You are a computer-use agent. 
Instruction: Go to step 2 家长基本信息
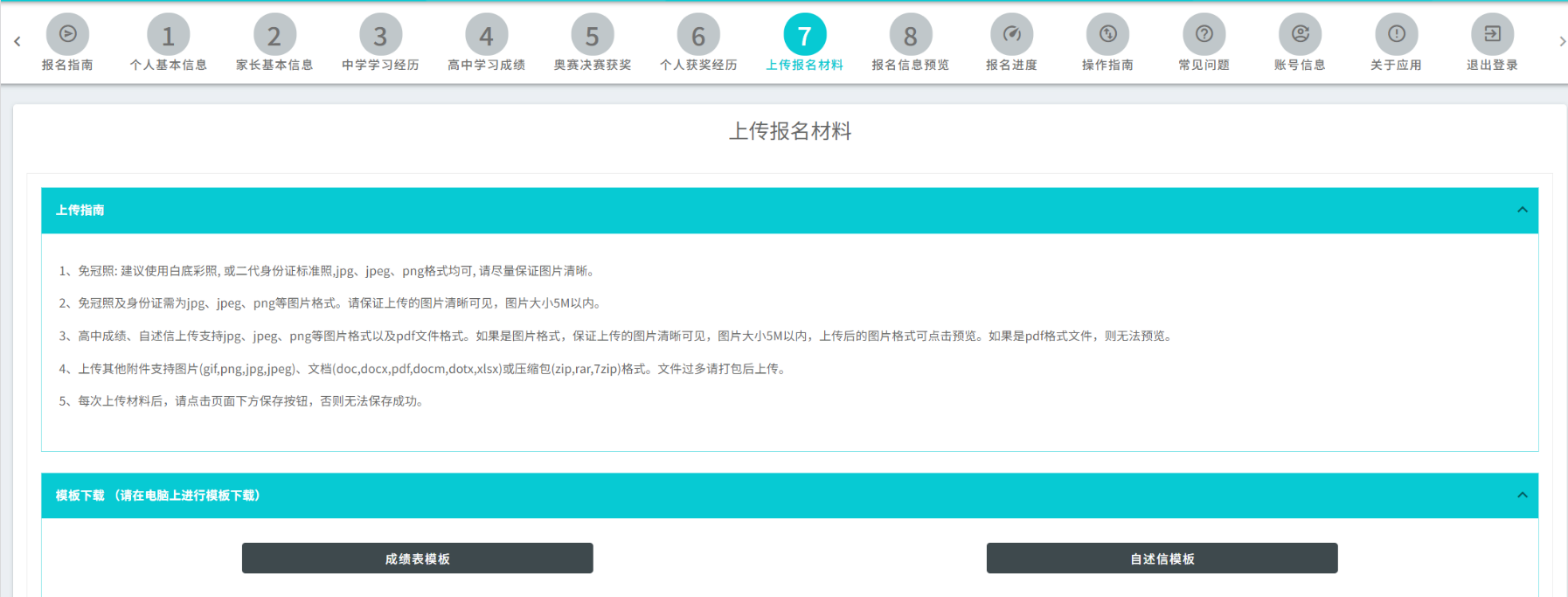coord(274,36)
